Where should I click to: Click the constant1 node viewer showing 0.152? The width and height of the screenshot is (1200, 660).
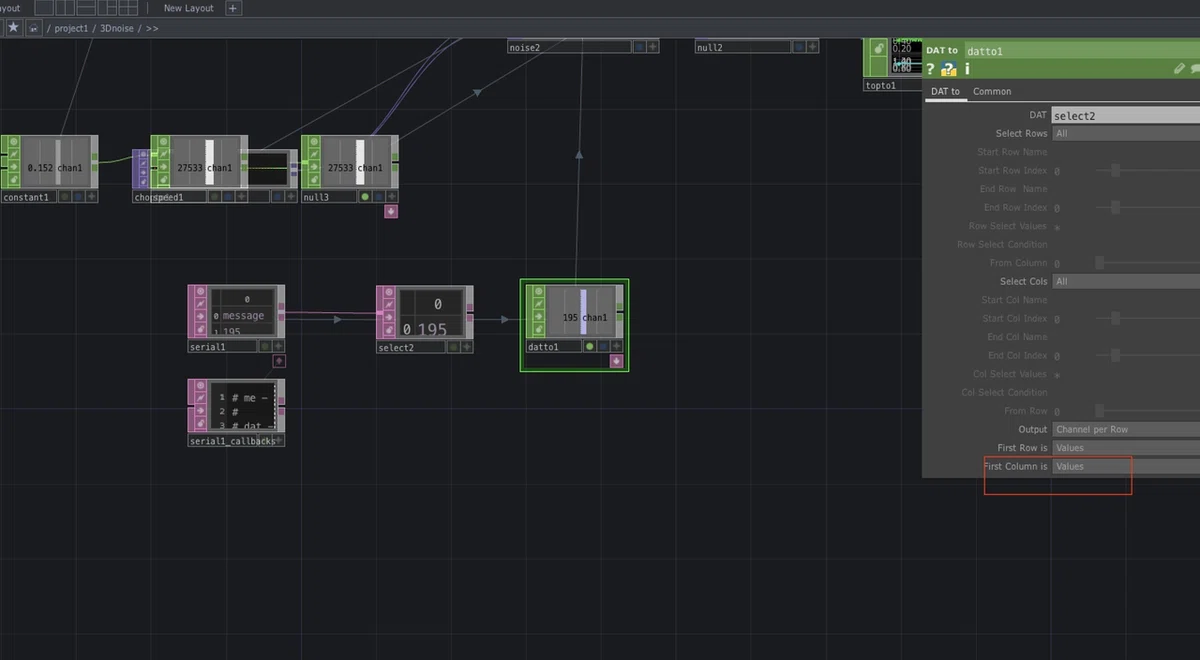click(x=55, y=162)
